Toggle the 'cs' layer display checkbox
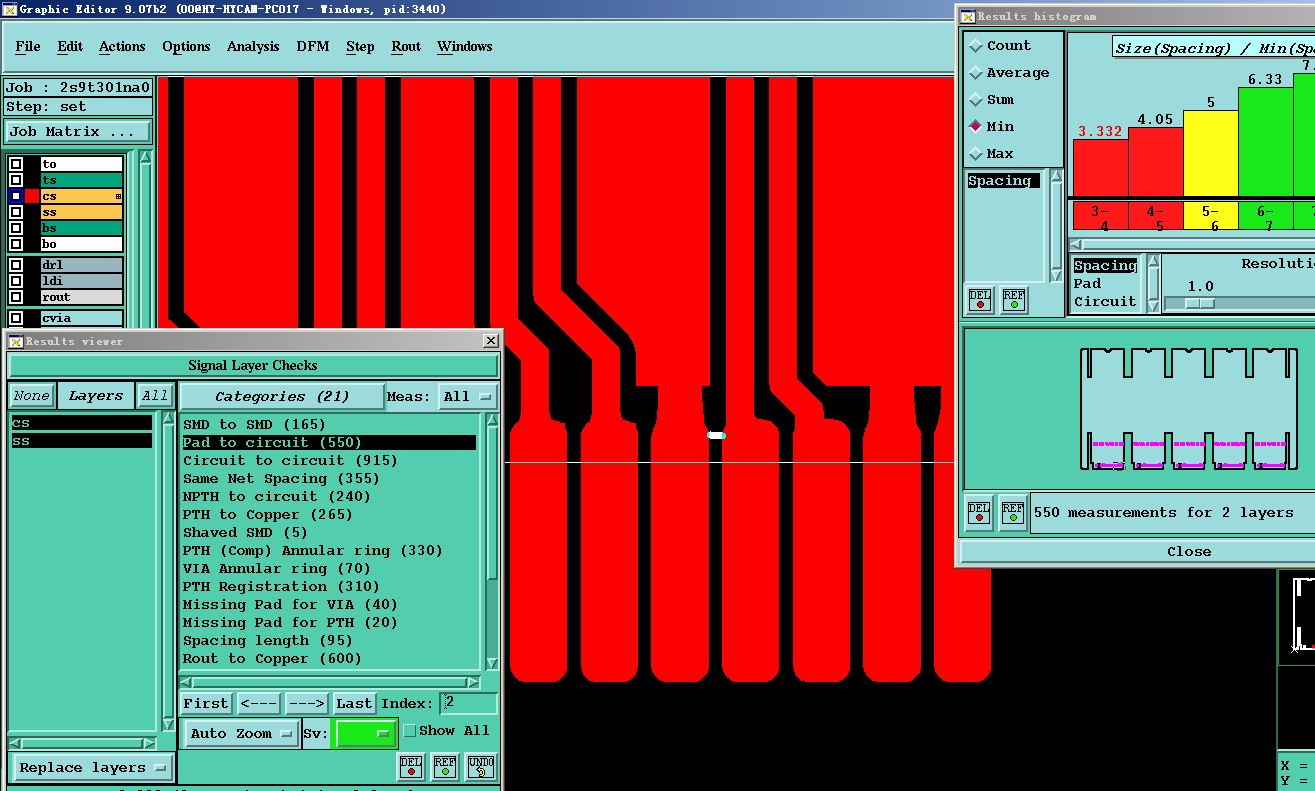Image resolution: width=1315 pixels, height=791 pixels. tap(16, 196)
